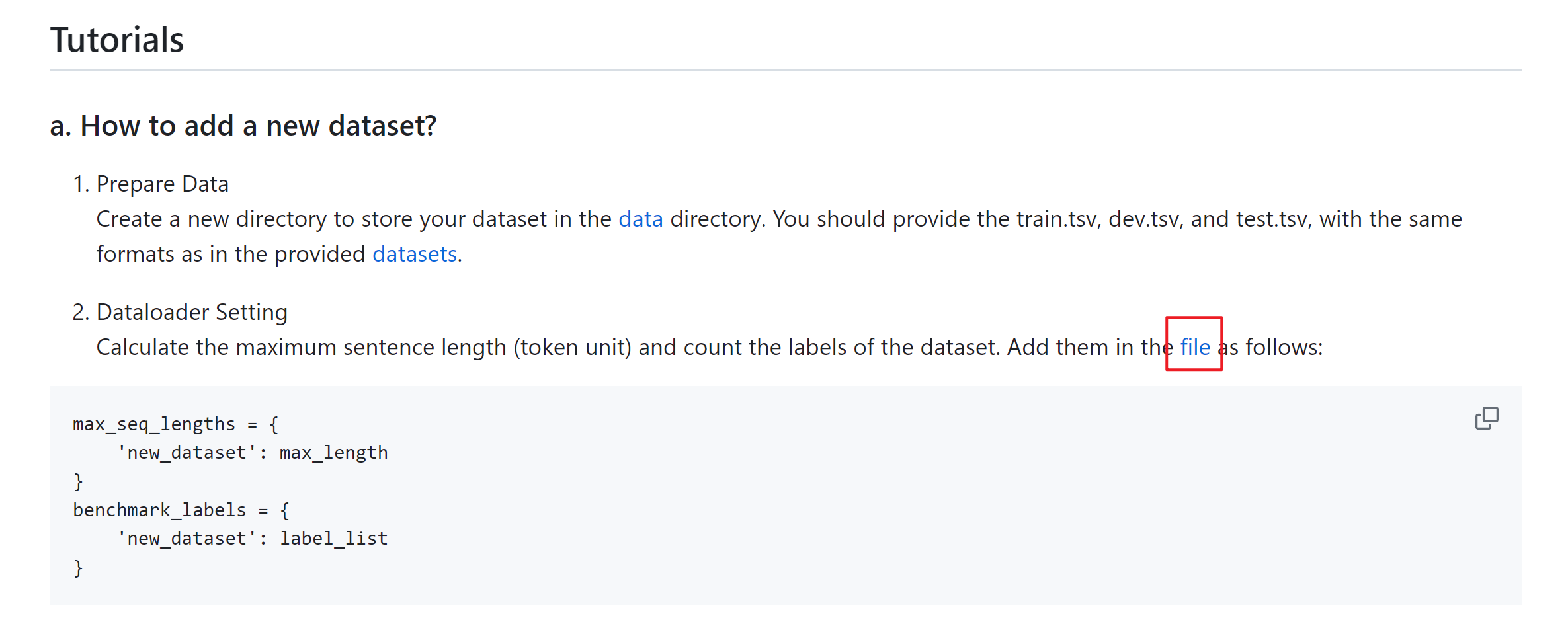Click the second 'new_dataset' key in code
This screenshot has width=1568, height=630.
(x=186, y=539)
